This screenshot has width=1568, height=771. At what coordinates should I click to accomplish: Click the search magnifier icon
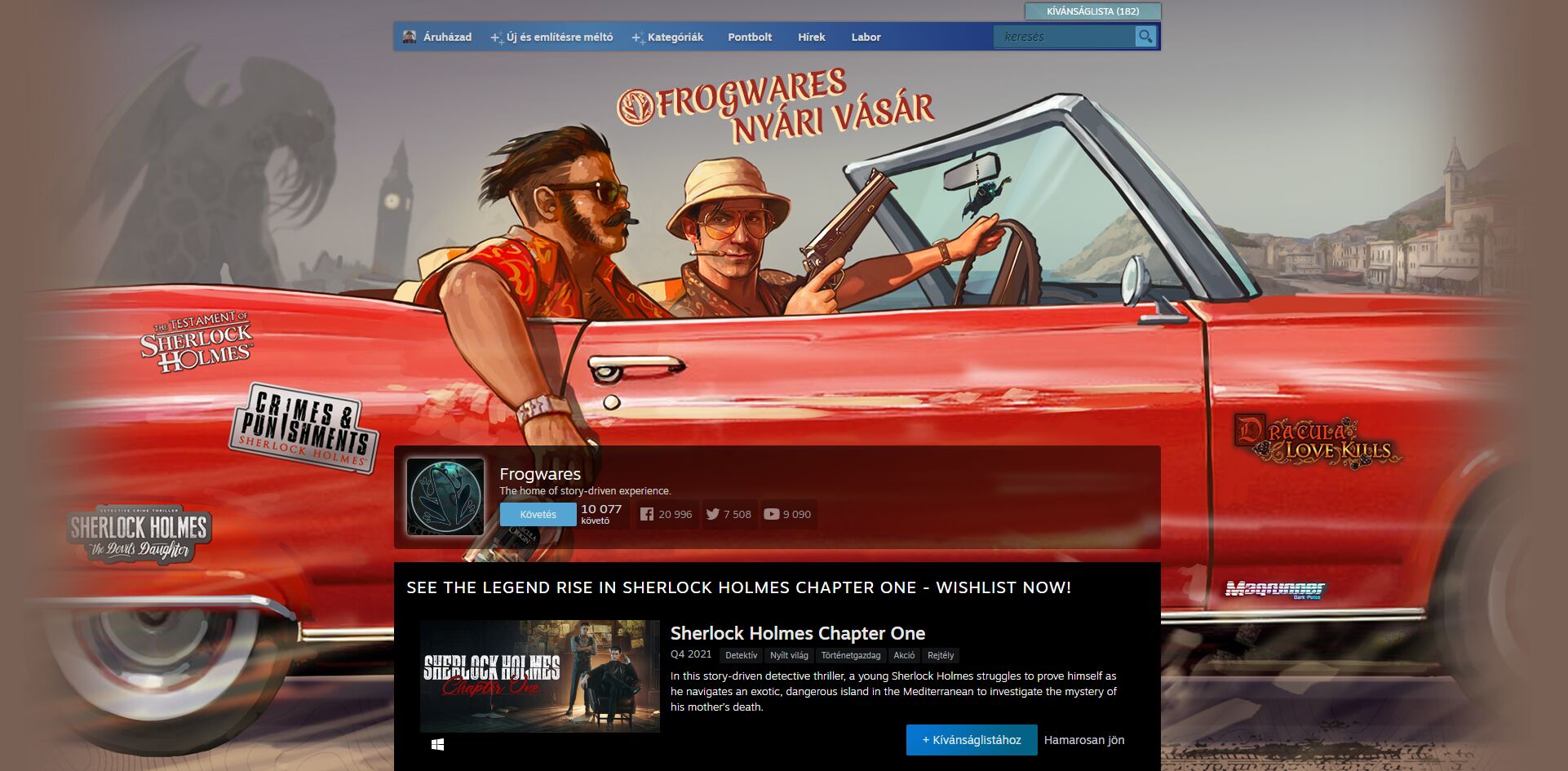1145,37
